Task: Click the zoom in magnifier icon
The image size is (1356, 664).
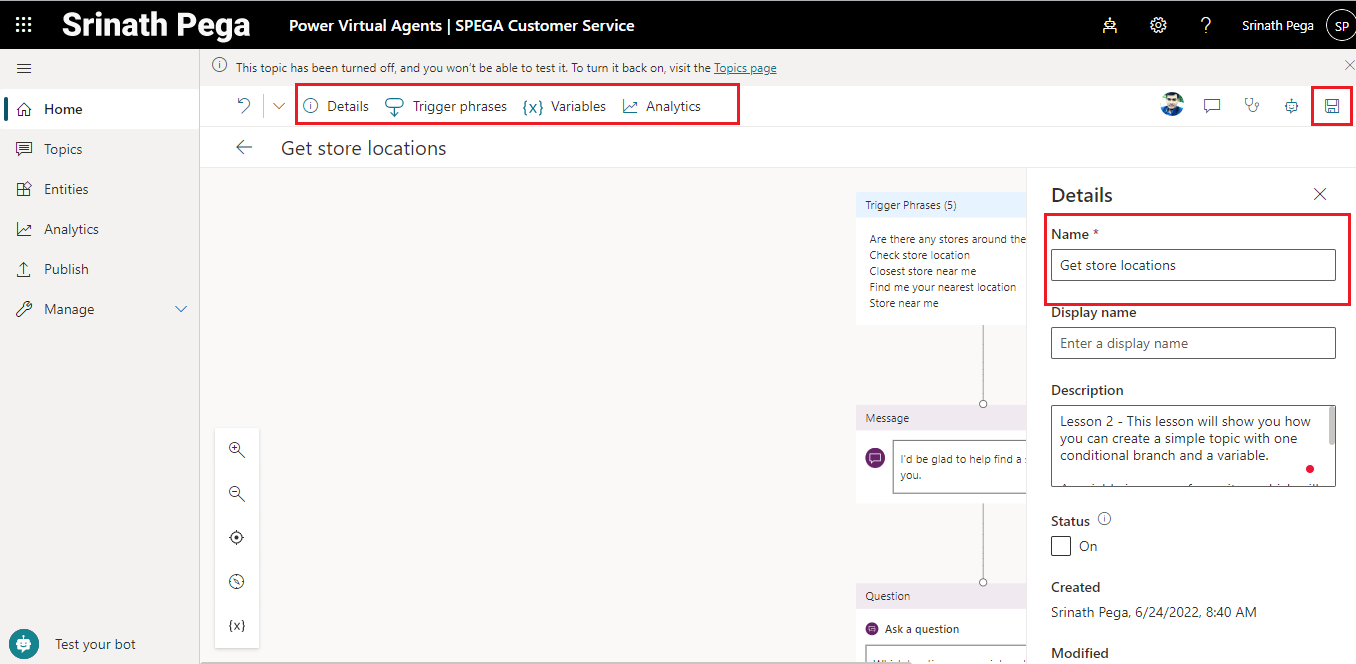Action: point(237,450)
